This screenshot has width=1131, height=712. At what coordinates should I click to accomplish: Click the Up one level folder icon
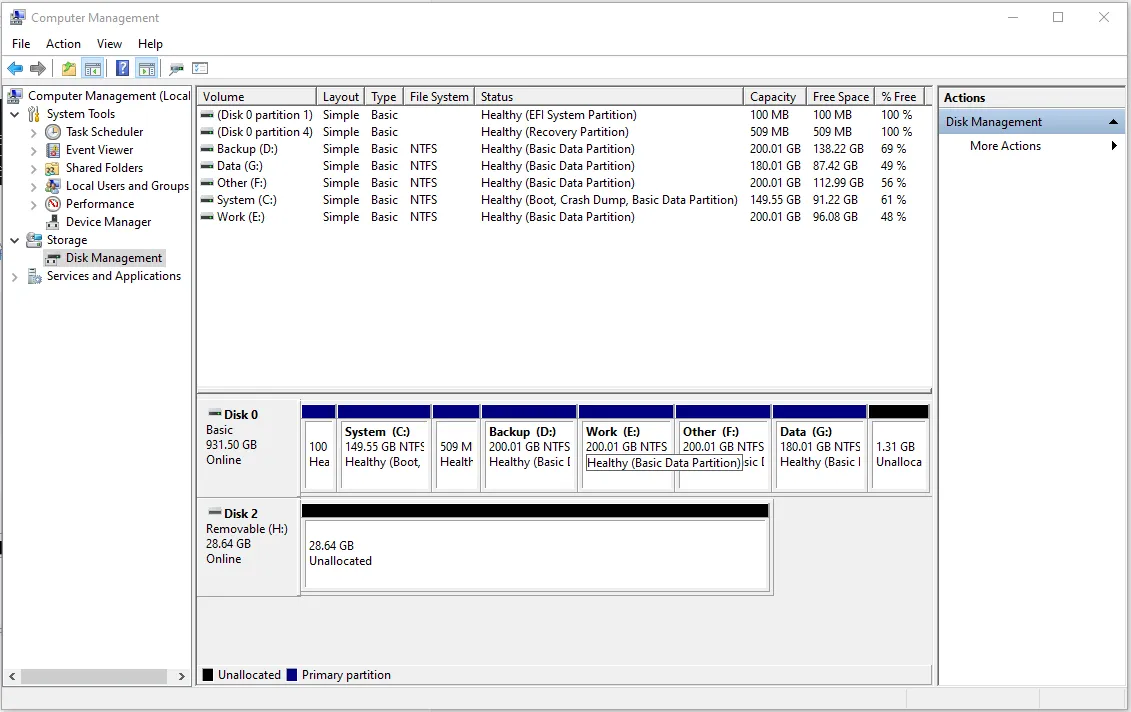pos(69,69)
